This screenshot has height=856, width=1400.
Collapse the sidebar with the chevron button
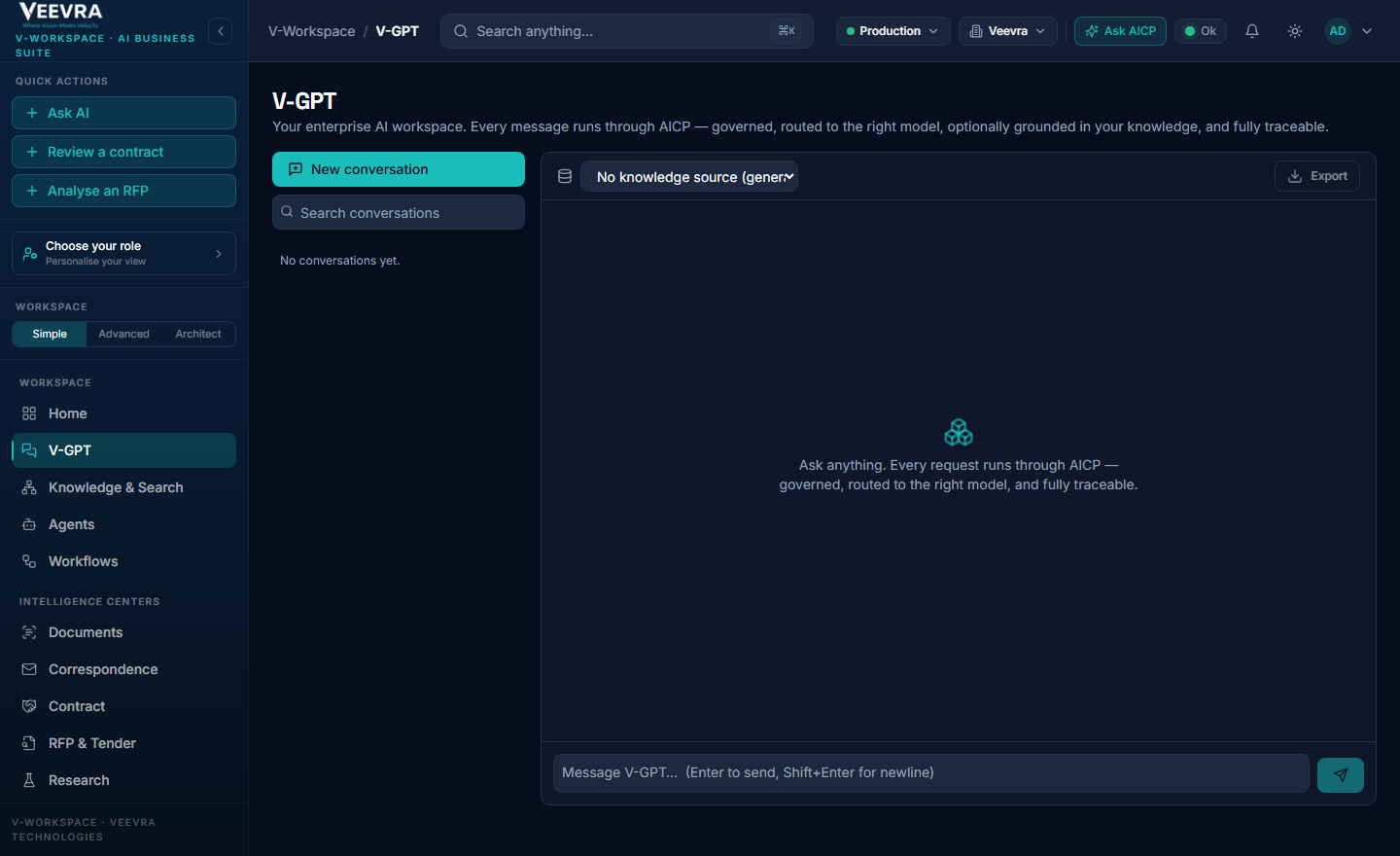click(221, 31)
